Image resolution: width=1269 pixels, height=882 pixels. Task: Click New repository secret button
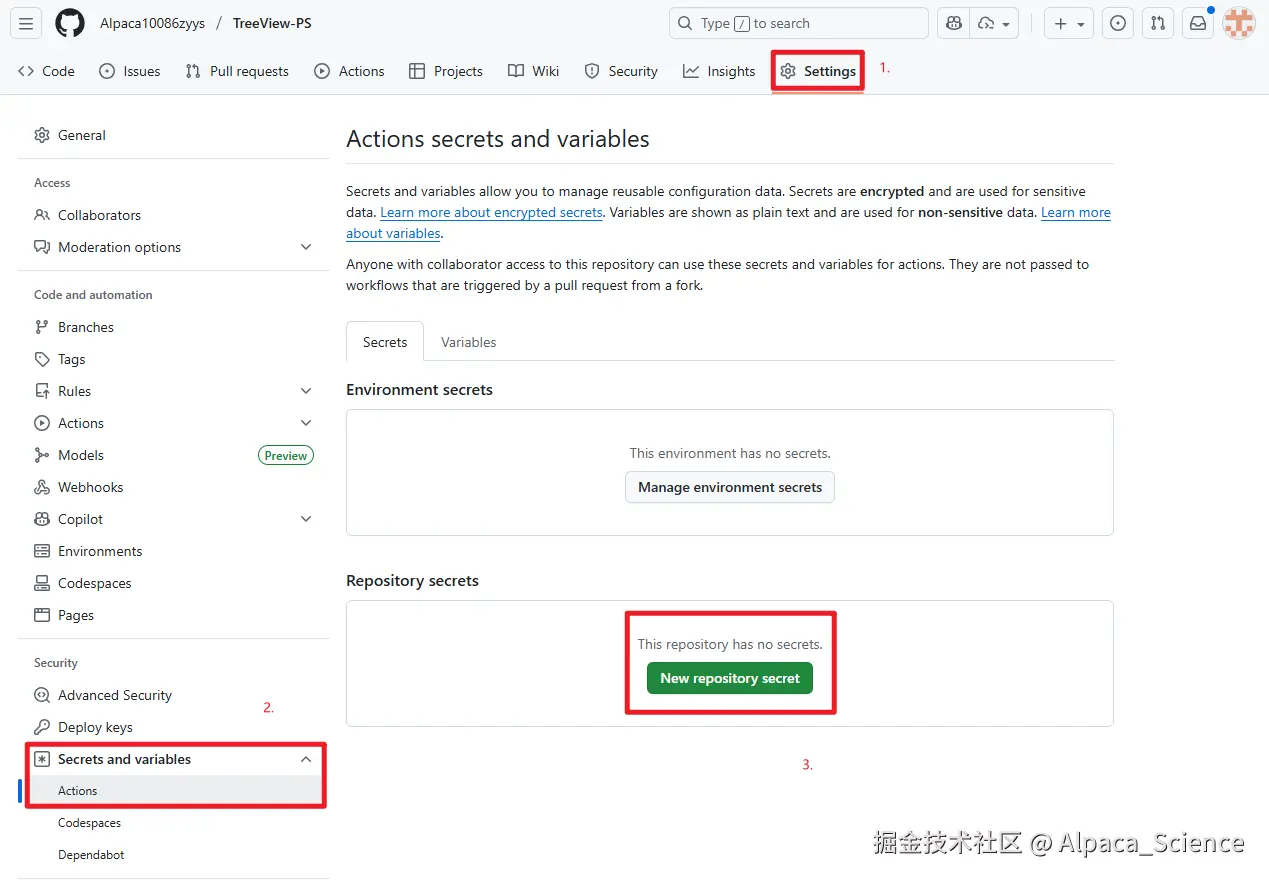tap(730, 678)
